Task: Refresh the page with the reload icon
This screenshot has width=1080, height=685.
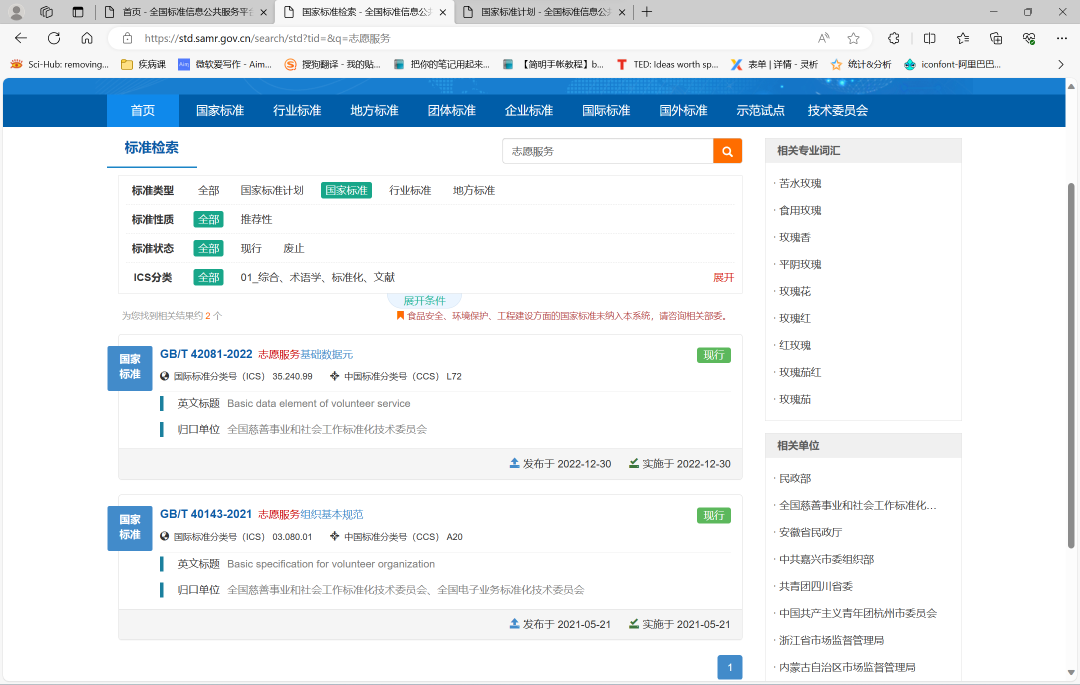Action: tap(54, 38)
